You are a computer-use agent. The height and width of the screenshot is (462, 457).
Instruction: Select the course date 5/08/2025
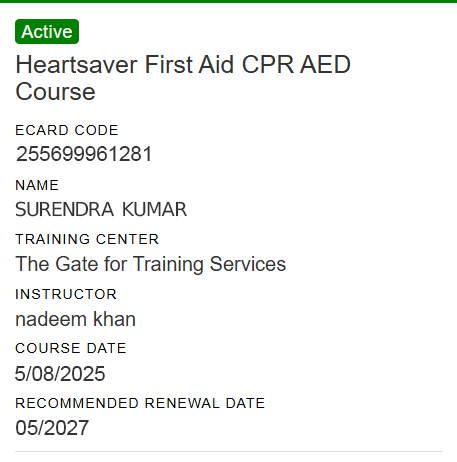(60, 373)
